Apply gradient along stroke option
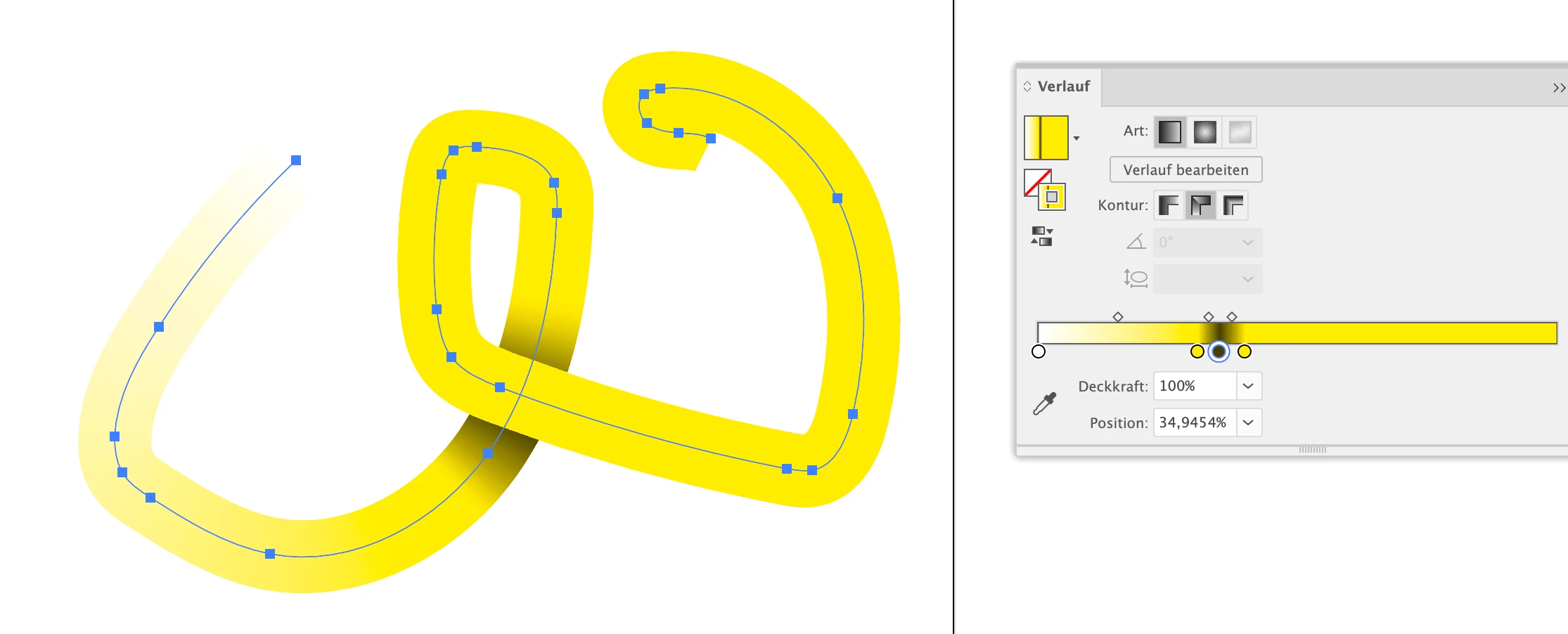The width and height of the screenshot is (1568, 634). [x=1200, y=205]
